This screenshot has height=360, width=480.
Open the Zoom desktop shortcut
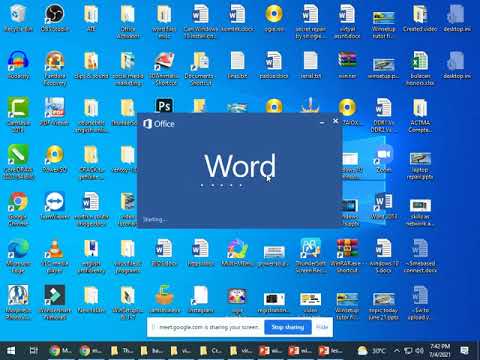click(384, 159)
